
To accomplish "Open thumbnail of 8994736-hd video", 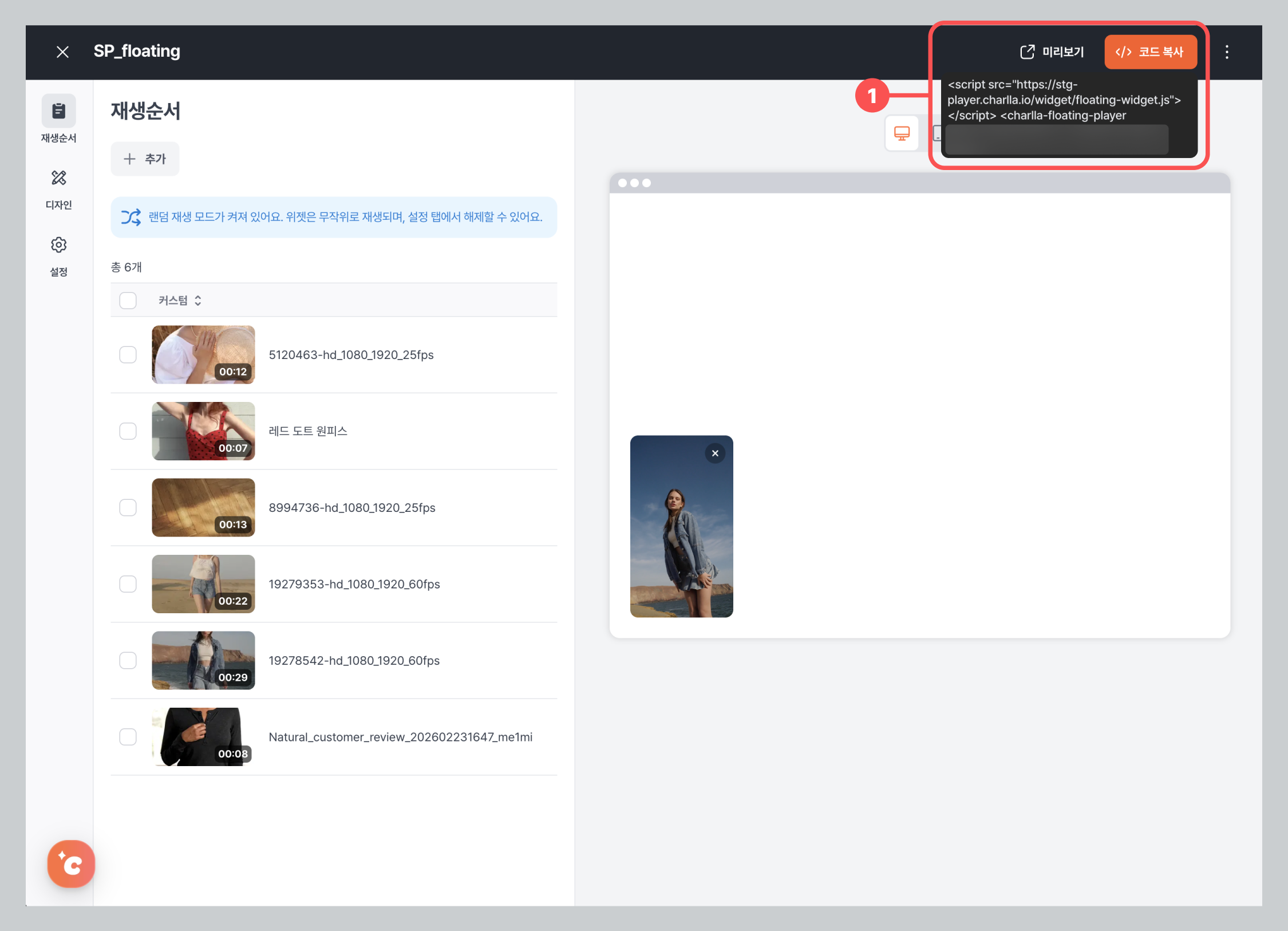I will coord(203,507).
